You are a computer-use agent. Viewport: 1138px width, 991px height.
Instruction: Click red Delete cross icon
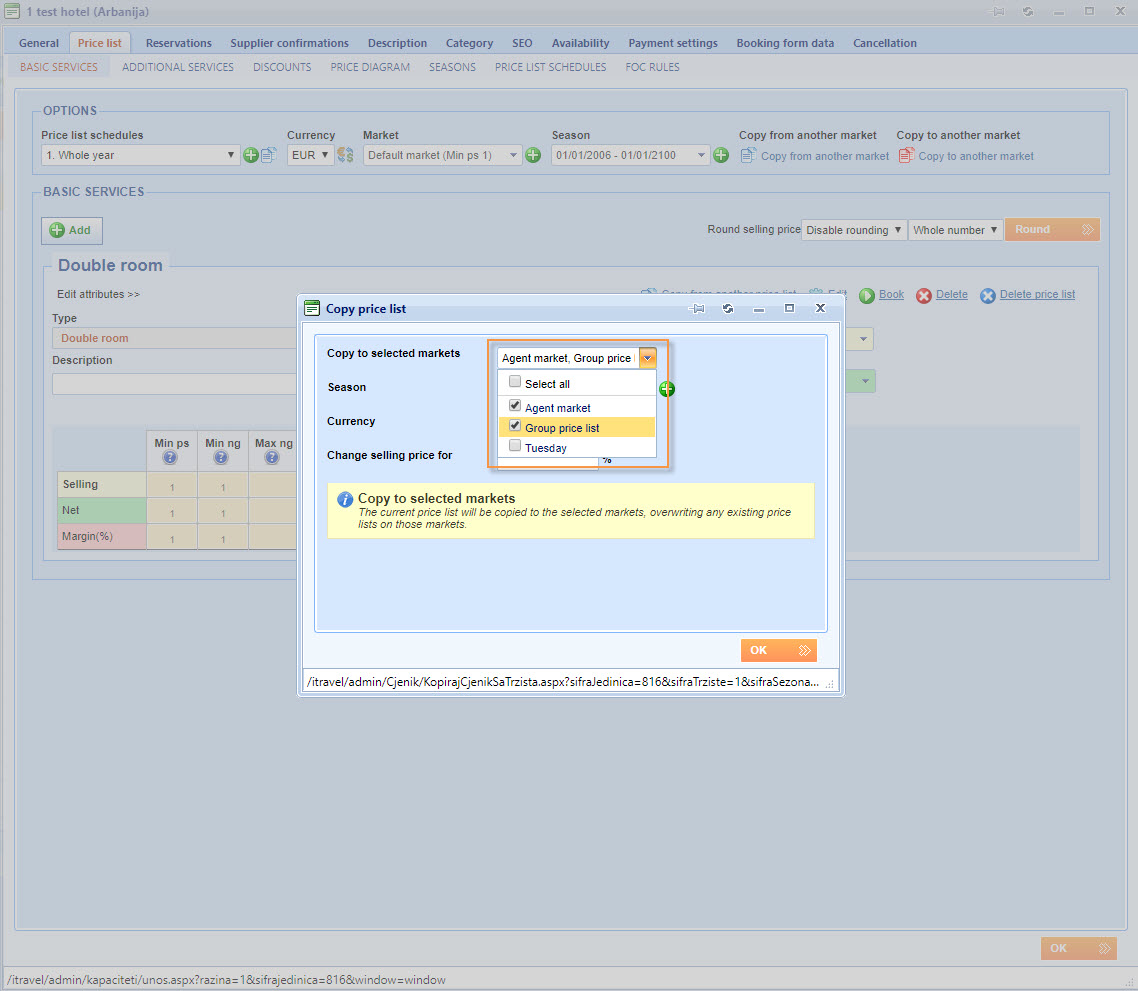pos(923,295)
